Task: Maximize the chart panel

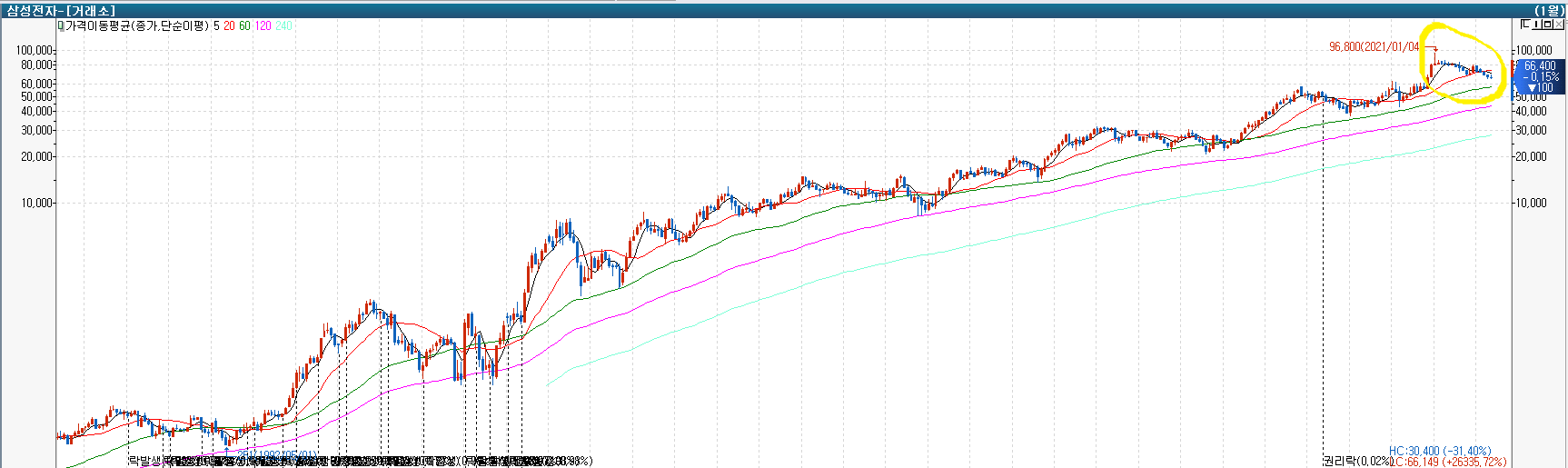Action: [x=1547, y=25]
